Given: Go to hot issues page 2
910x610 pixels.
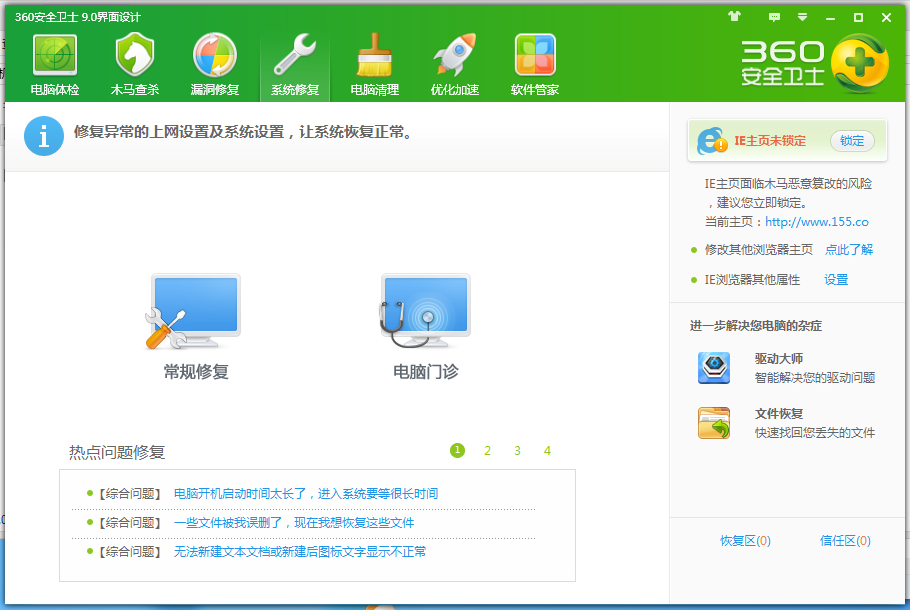Looking at the screenshot, I should [x=488, y=451].
